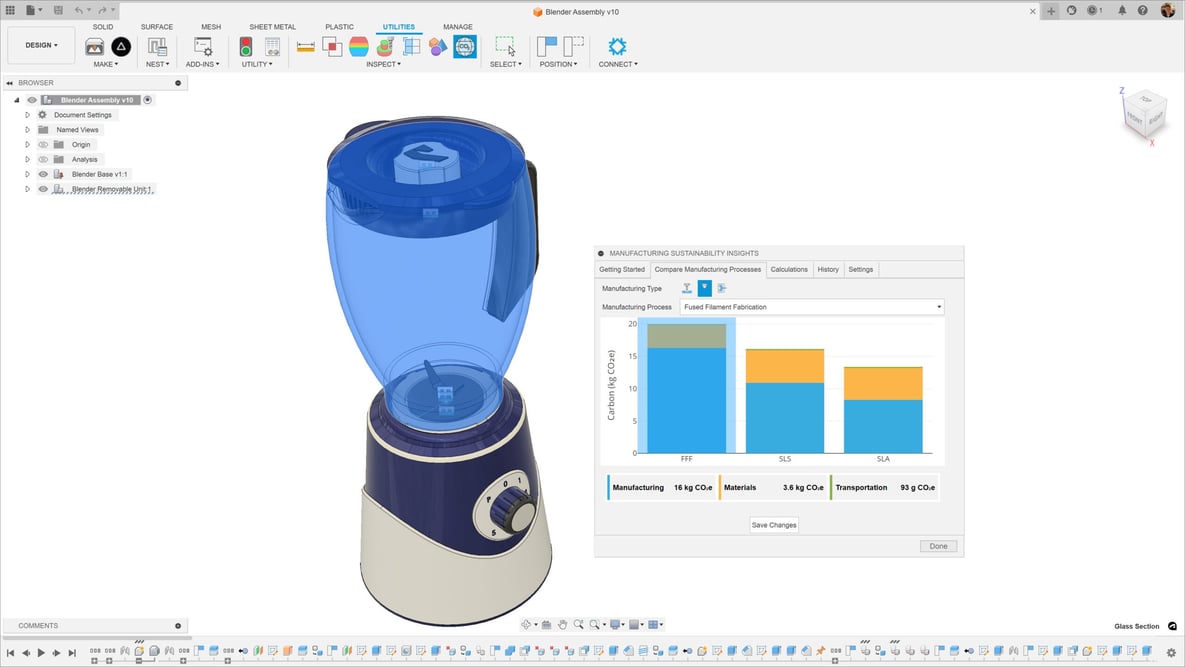
Task: Open the SOLID ribbon tab
Action: click(x=102, y=26)
